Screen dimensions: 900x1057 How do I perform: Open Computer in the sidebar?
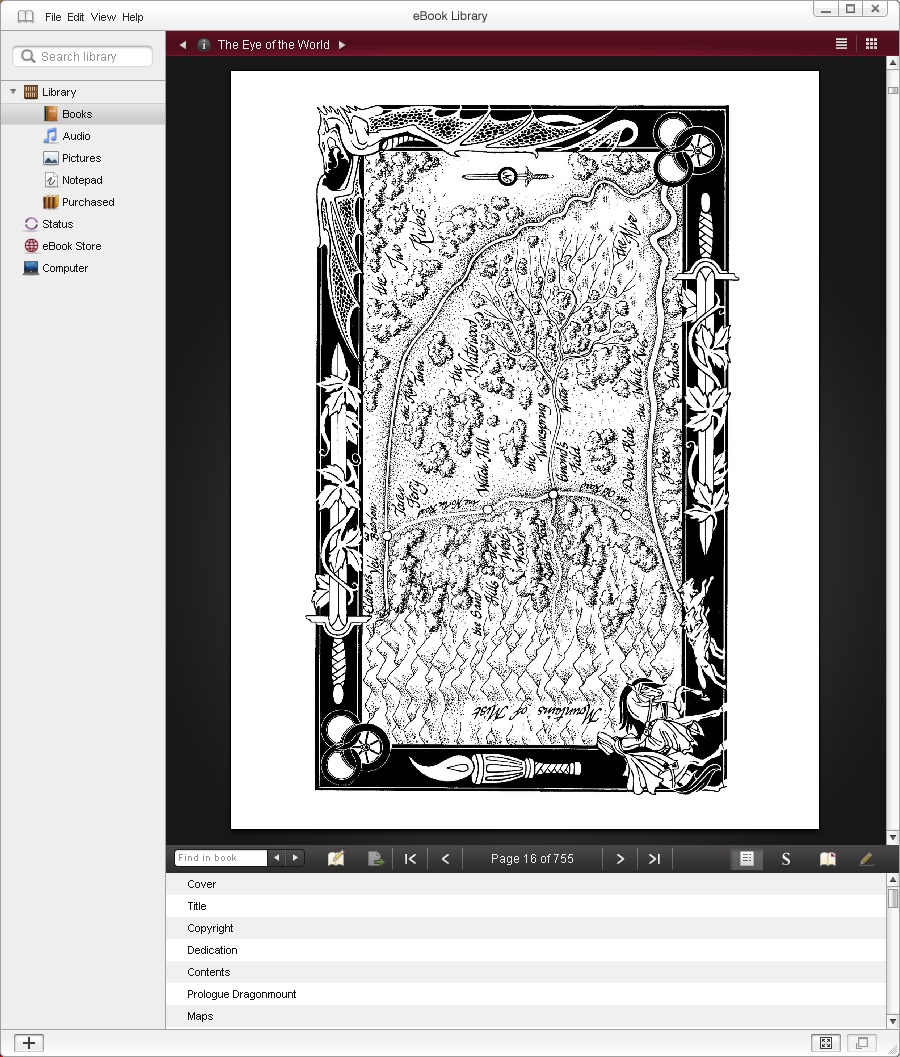pos(65,268)
